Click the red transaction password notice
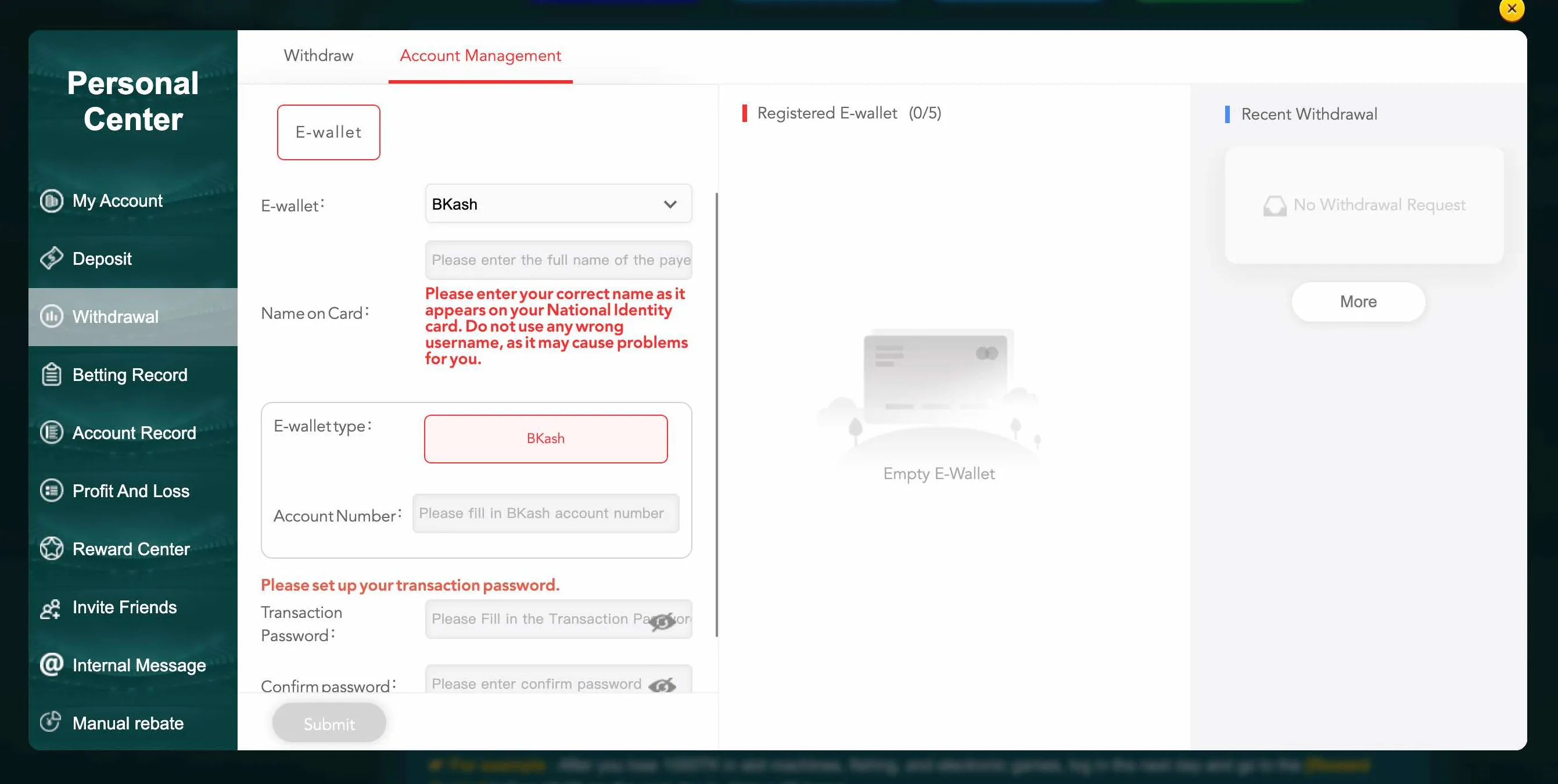The image size is (1558, 784). pyautogui.click(x=410, y=585)
